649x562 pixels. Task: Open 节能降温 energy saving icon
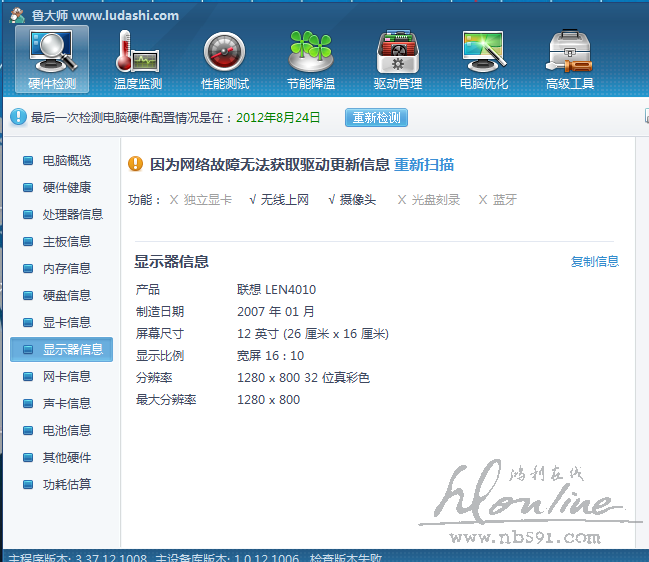(x=311, y=59)
